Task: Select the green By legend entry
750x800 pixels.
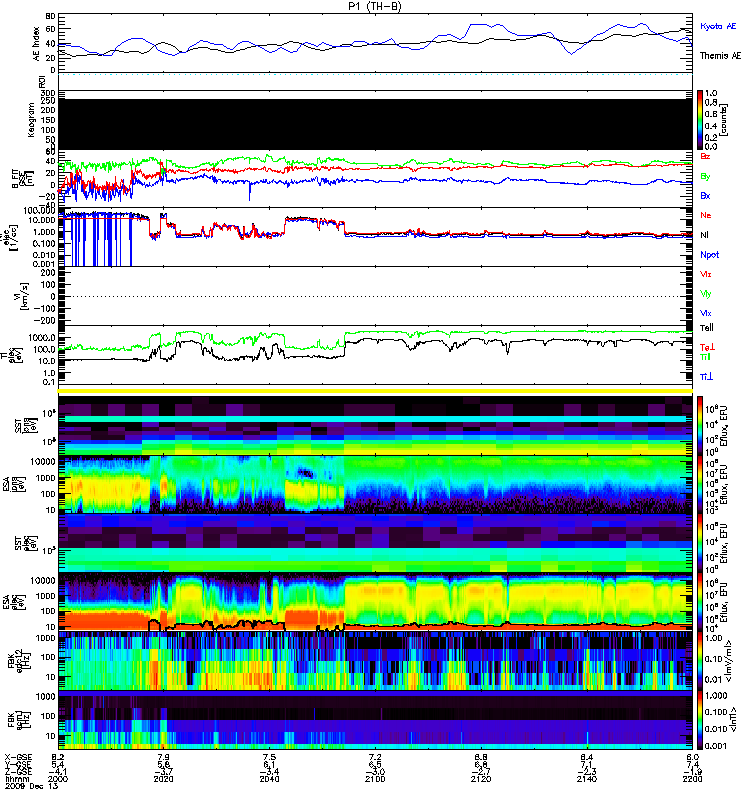Action: [705, 177]
